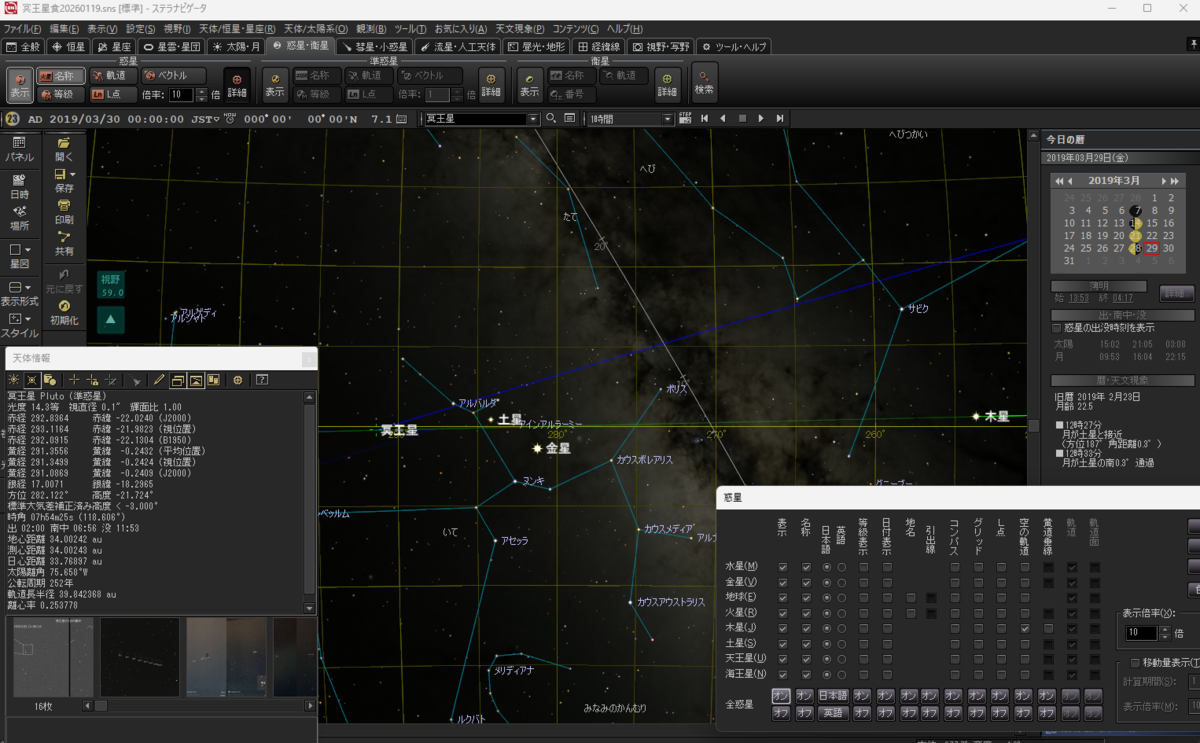This screenshot has height=743, width=1200.
Task: Click scroll-up arrow in 天体情報 text
Action: click(310, 397)
